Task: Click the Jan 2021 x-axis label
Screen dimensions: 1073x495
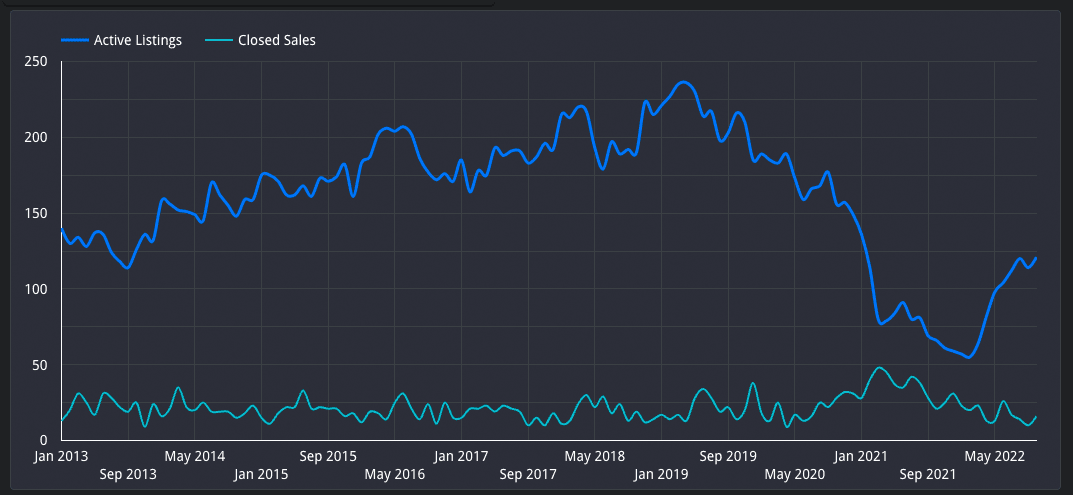Action: point(862,456)
